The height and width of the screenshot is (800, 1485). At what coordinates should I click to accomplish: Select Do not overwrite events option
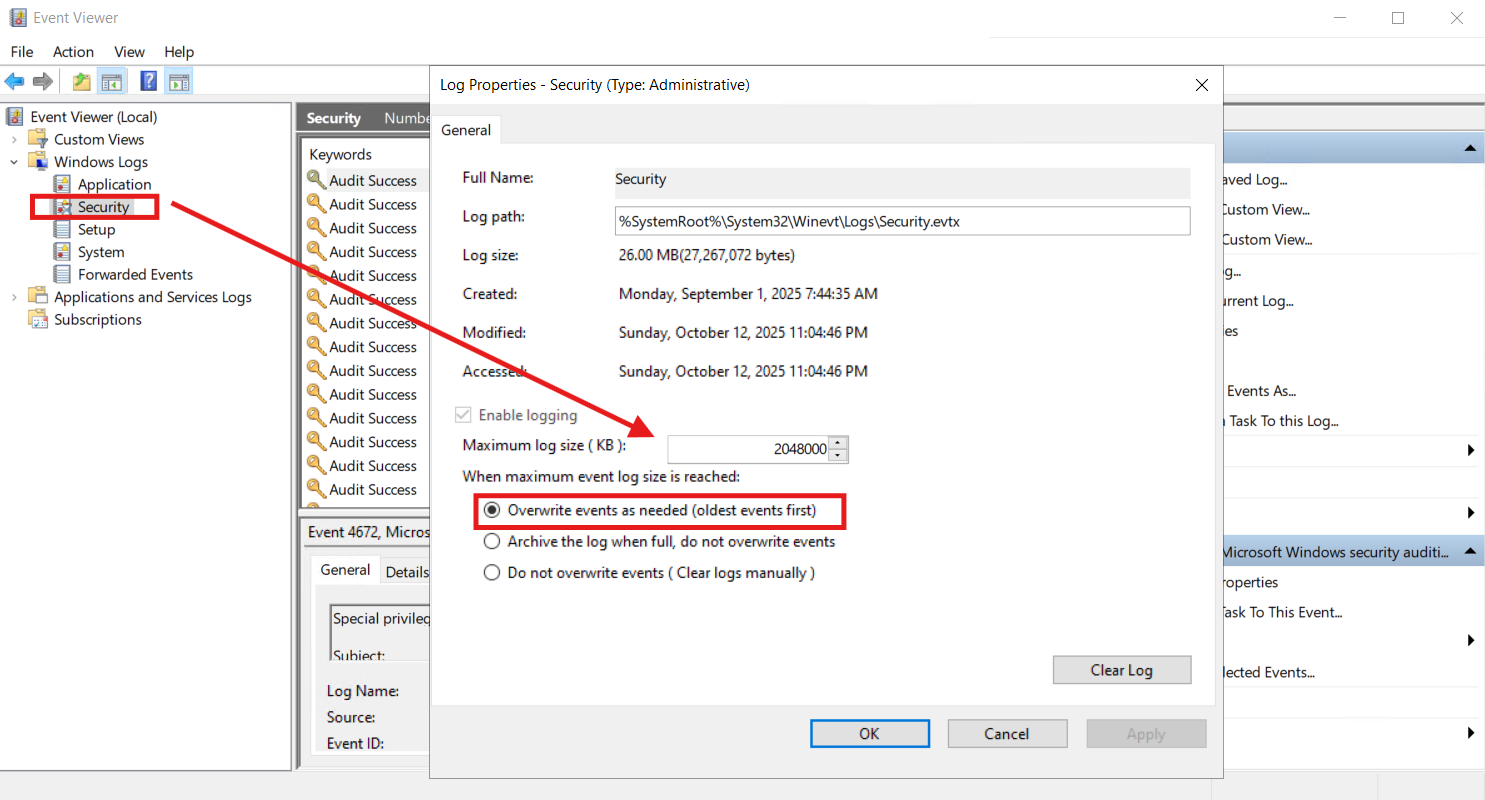pos(492,572)
